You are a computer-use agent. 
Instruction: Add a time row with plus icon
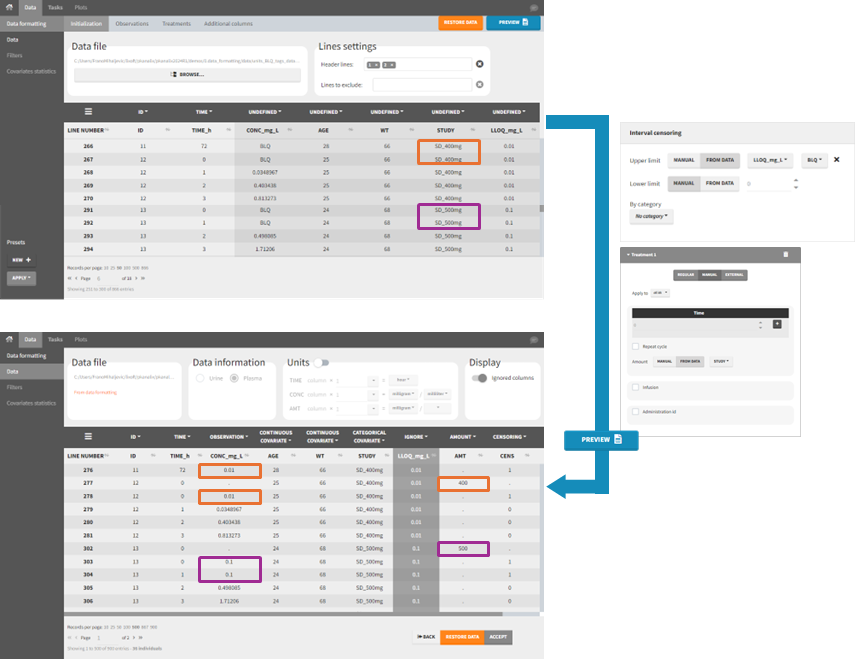777,324
